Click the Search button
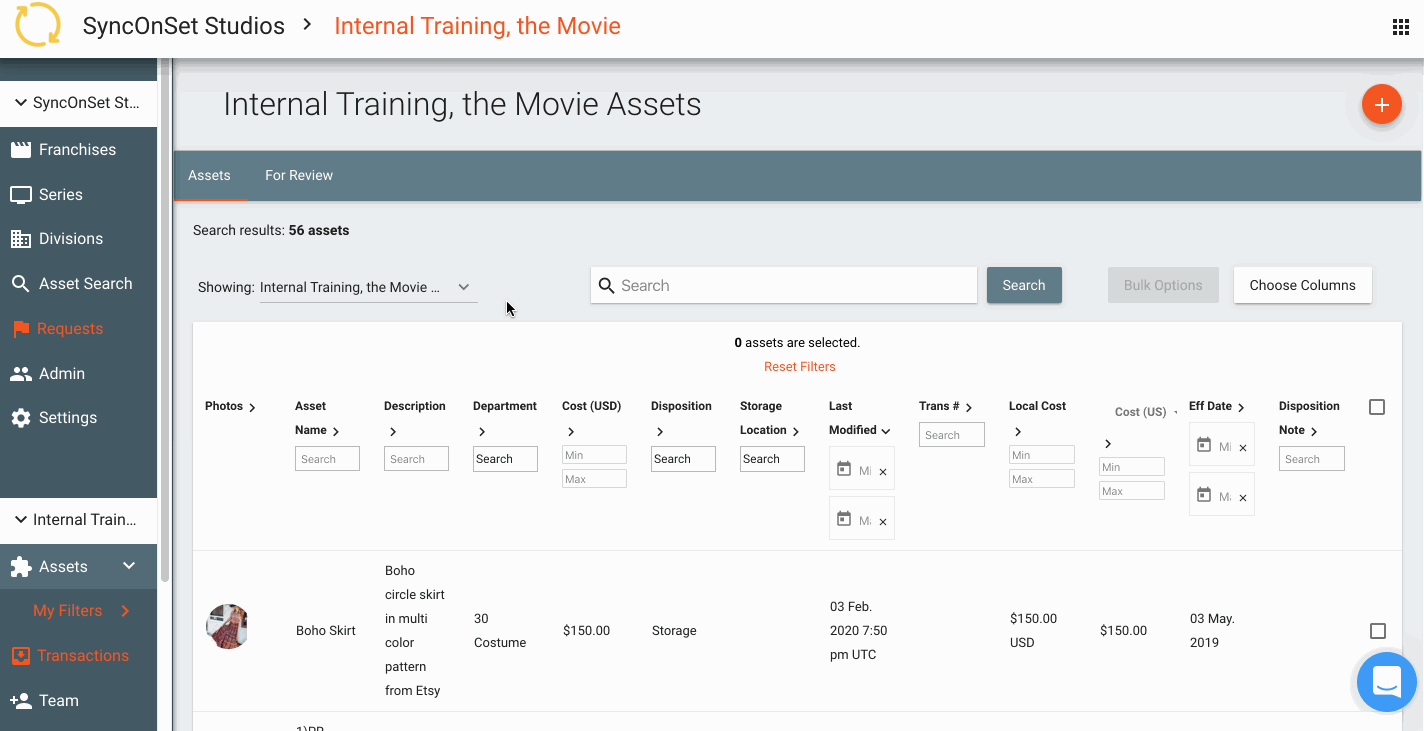 coord(1024,285)
